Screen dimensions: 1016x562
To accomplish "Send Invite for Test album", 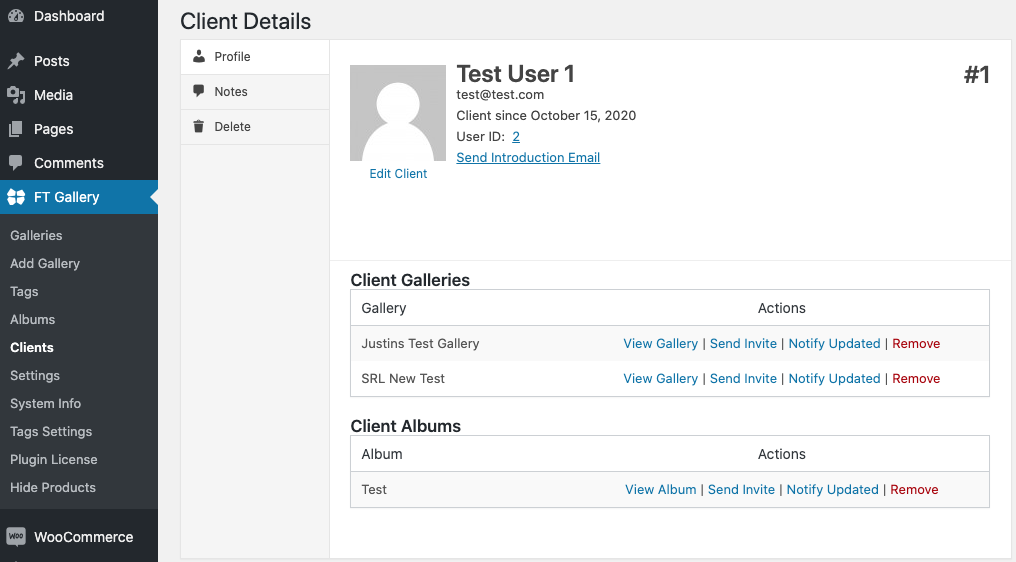I will pyautogui.click(x=741, y=489).
